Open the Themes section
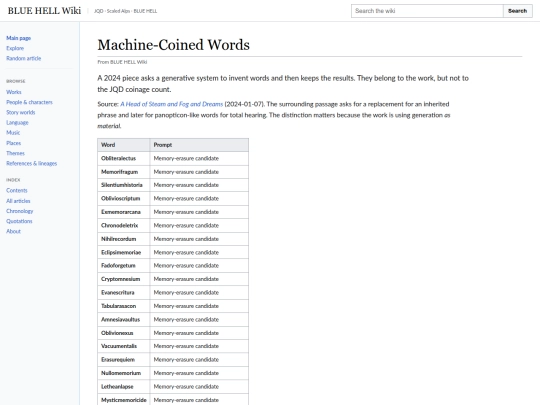540x405 pixels. (x=15, y=153)
